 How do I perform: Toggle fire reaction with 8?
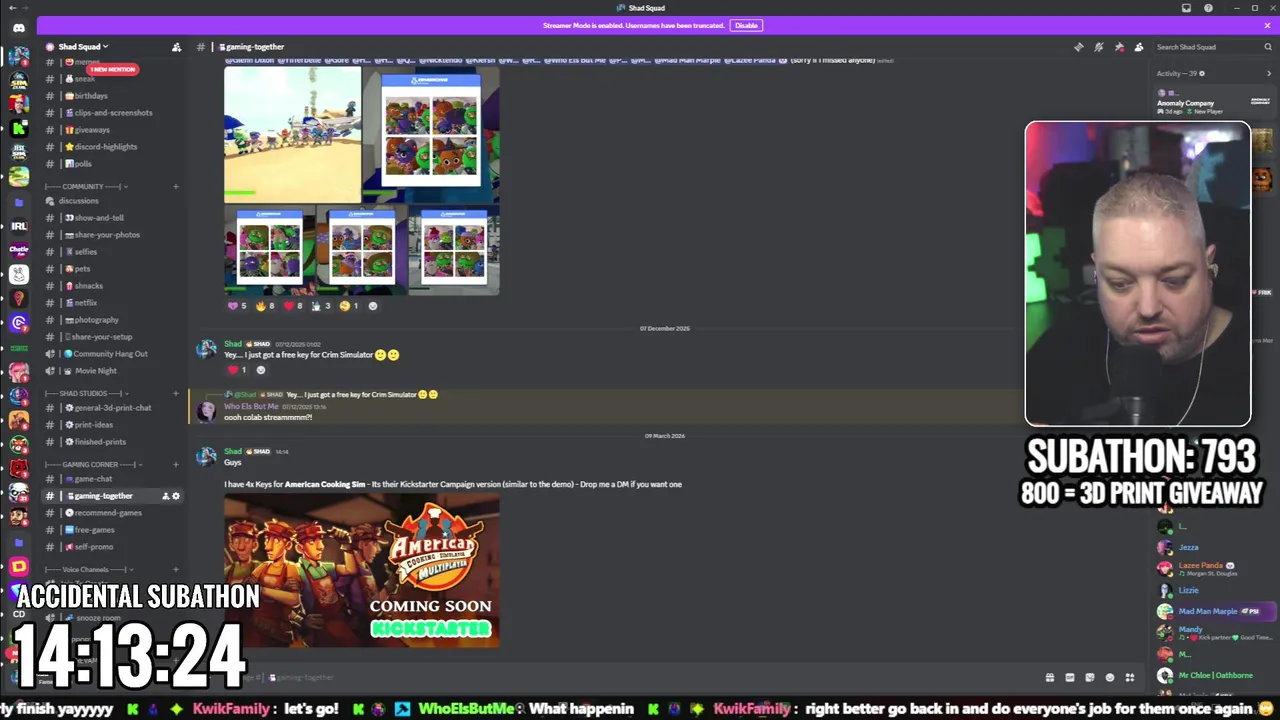pyautogui.click(x=265, y=306)
